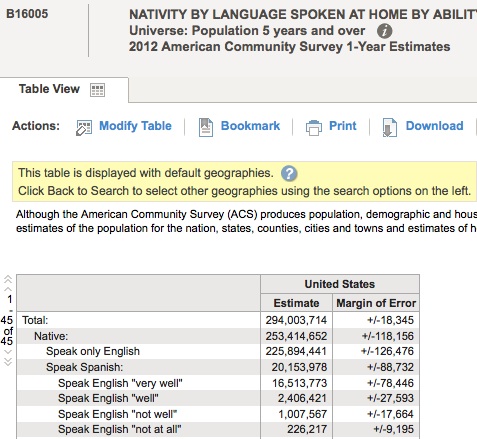Click the estimate value 225,894,441
477x439 pixels.
pos(296,351)
